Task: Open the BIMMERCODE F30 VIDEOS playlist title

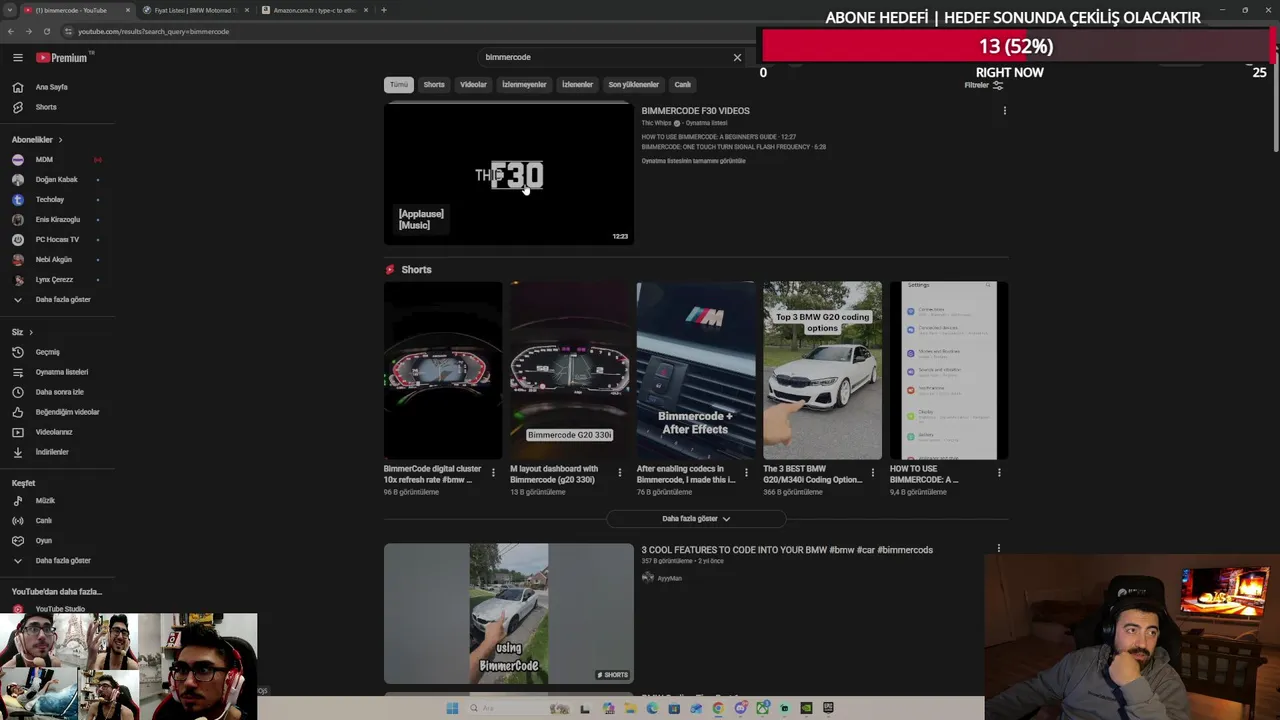Action: pos(695,111)
